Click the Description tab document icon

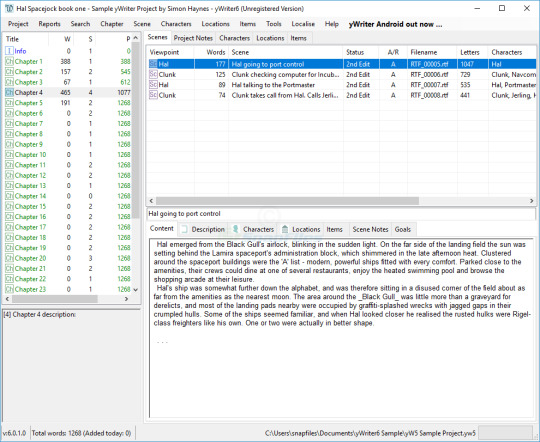click(x=185, y=229)
